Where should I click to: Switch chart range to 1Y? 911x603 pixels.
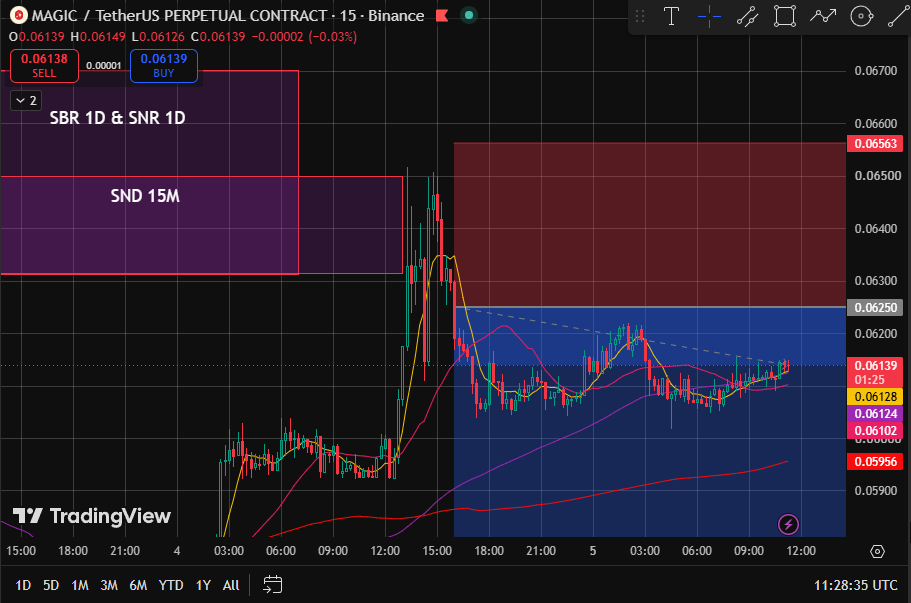tap(203, 585)
